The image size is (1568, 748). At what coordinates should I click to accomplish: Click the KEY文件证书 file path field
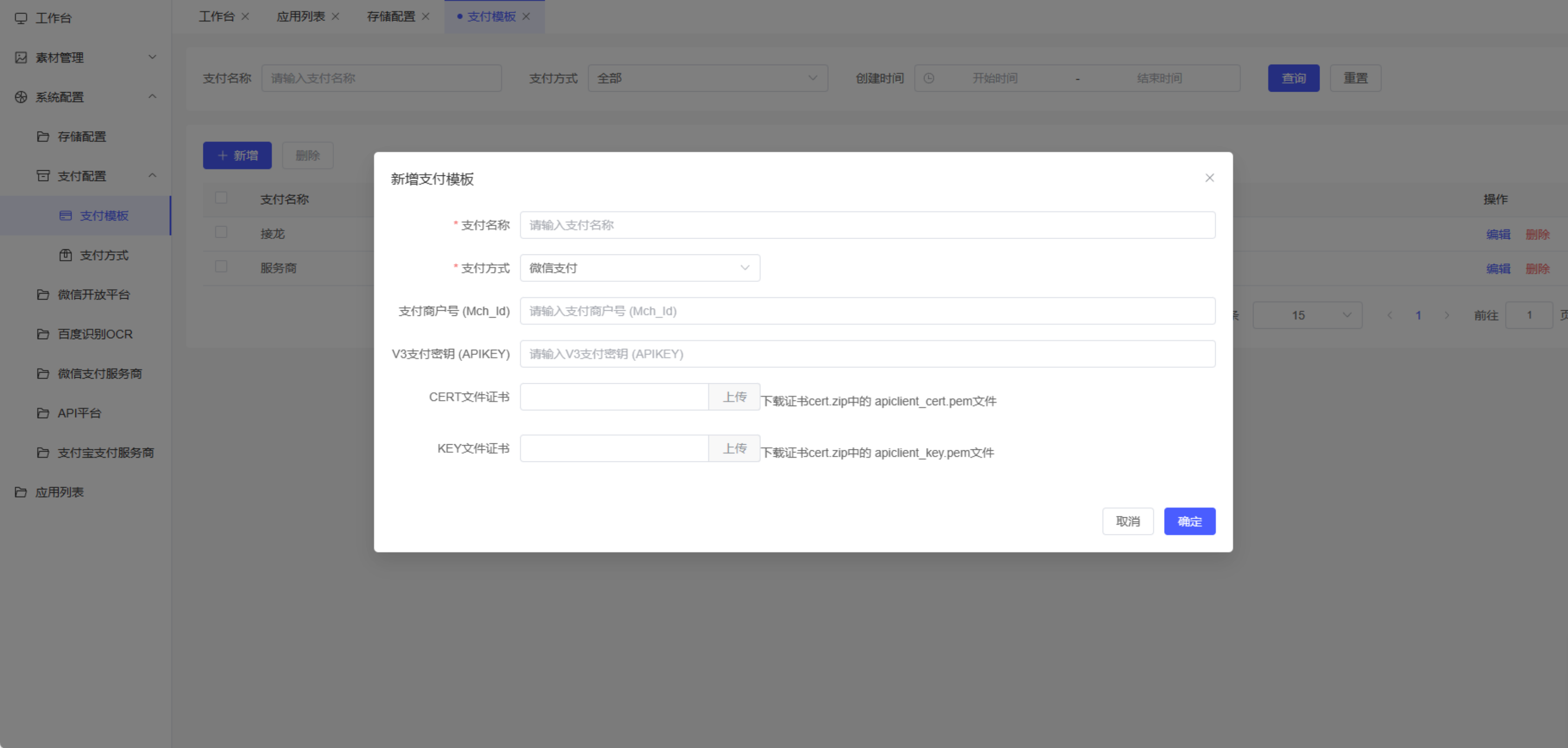(x=614, y=448)
